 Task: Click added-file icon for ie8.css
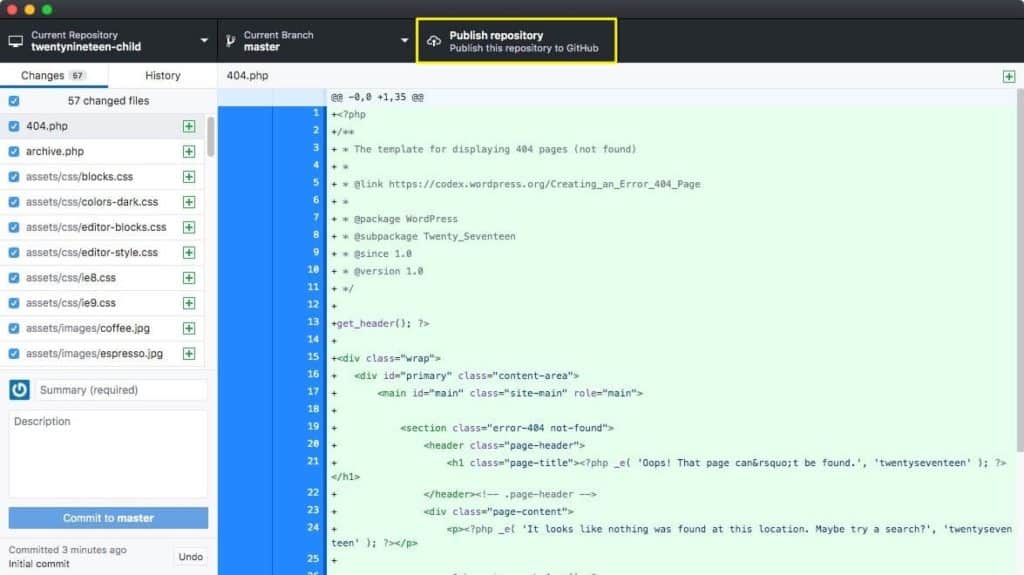(189, 278)
